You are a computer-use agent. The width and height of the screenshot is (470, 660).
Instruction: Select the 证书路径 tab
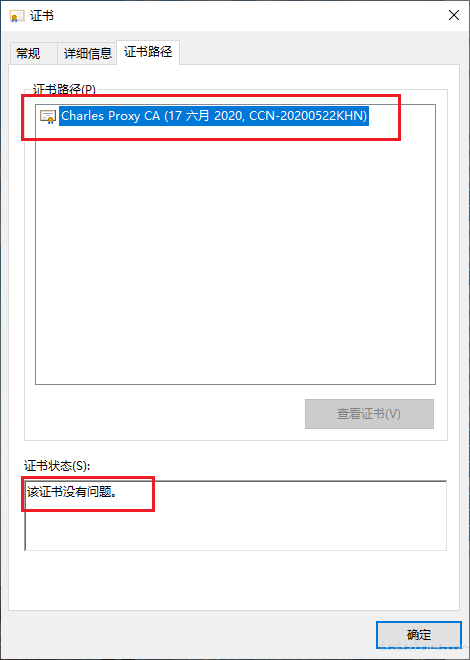(148, 52)
